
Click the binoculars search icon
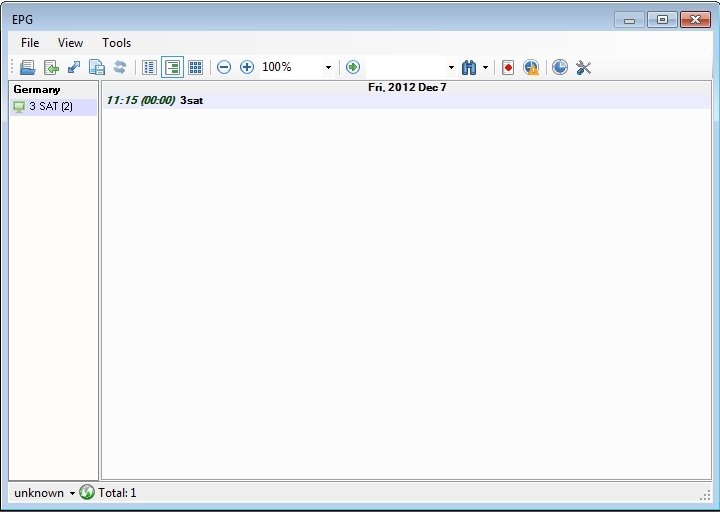pyautogui.click(x=469, y=68)
